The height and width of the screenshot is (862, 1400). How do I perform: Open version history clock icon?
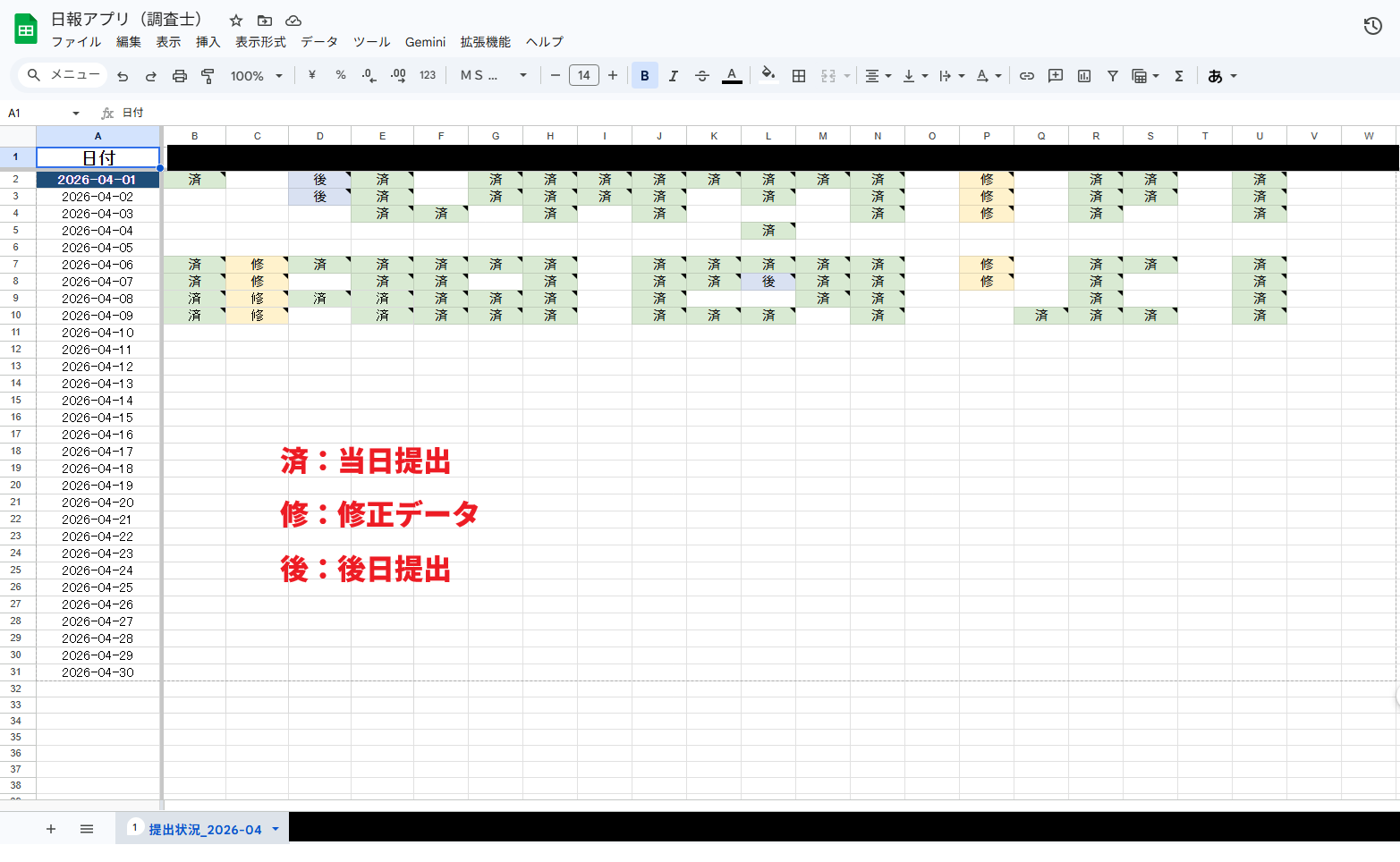point(1372,26)
